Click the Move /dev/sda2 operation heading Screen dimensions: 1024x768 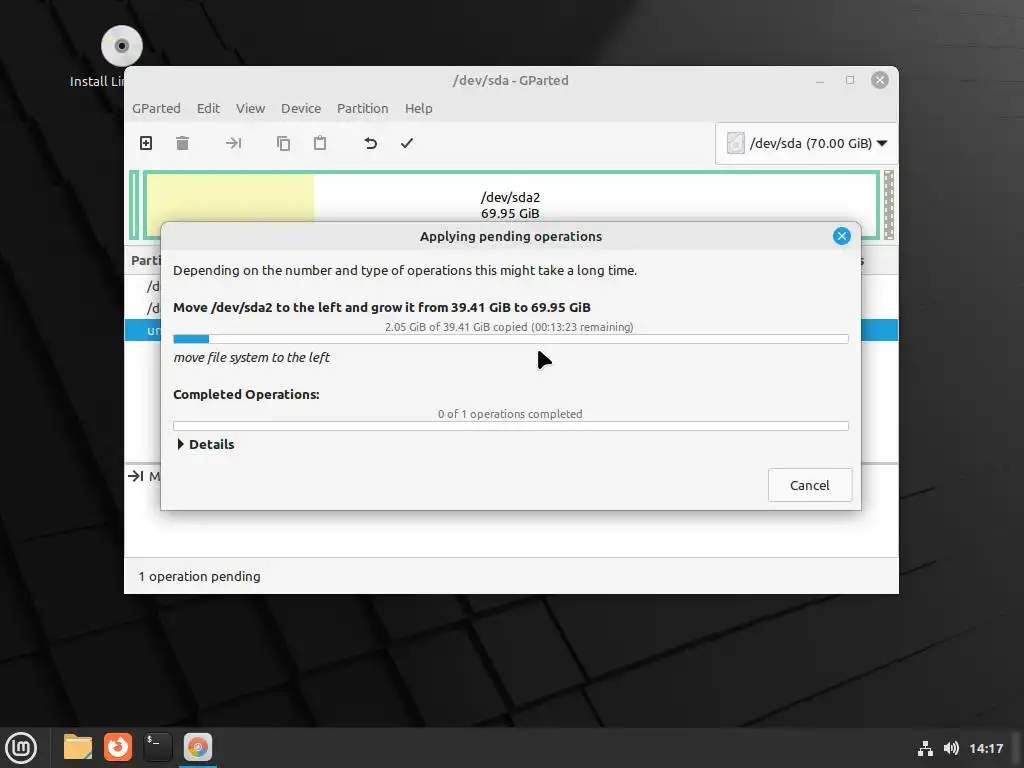tap(382, 308)
